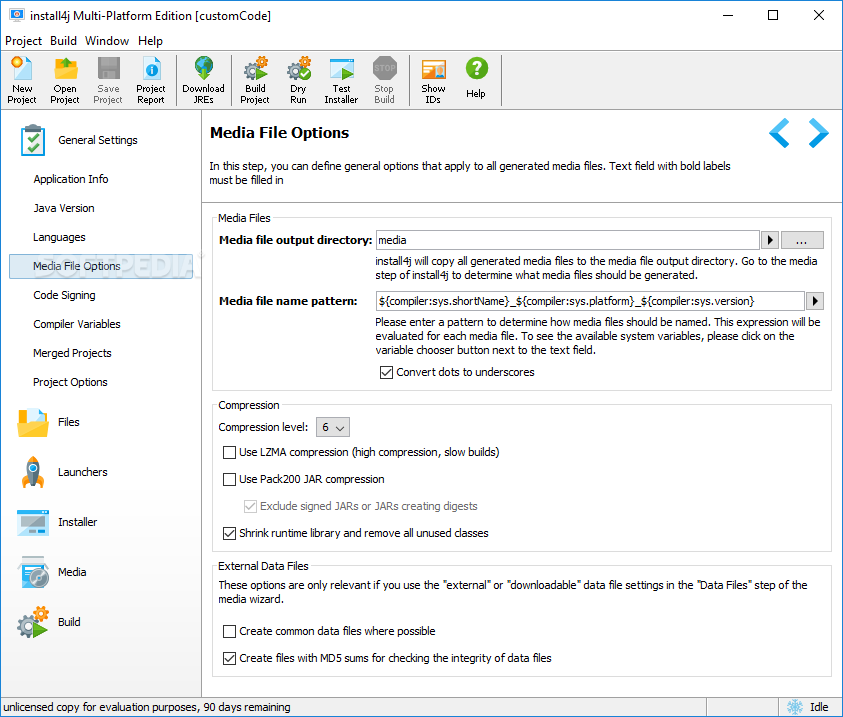Click the unlicensed copy status bar text
Screen dimensions: 843x717
[147, 707]
